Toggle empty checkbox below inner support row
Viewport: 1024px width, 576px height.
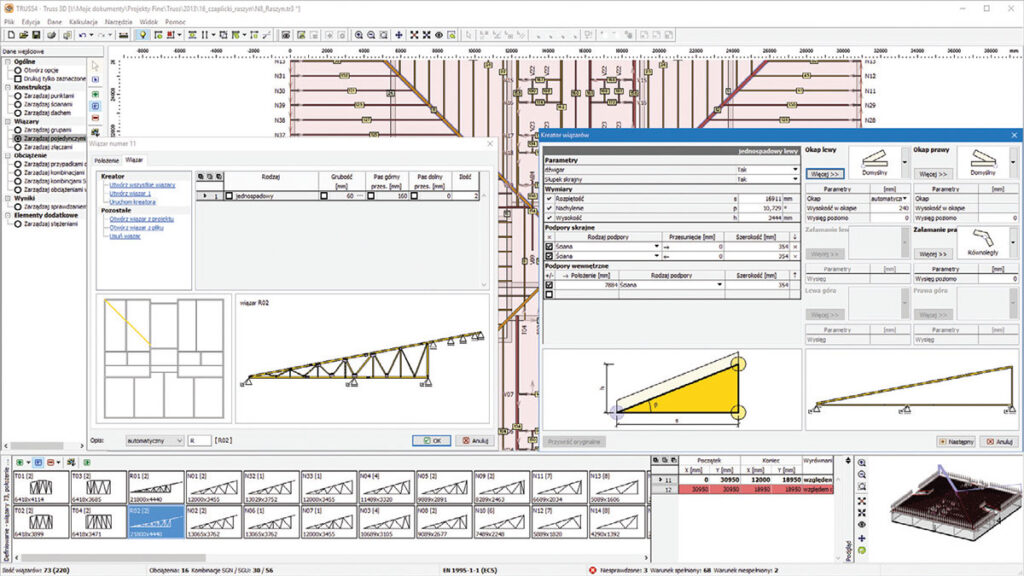click(549, 295)
